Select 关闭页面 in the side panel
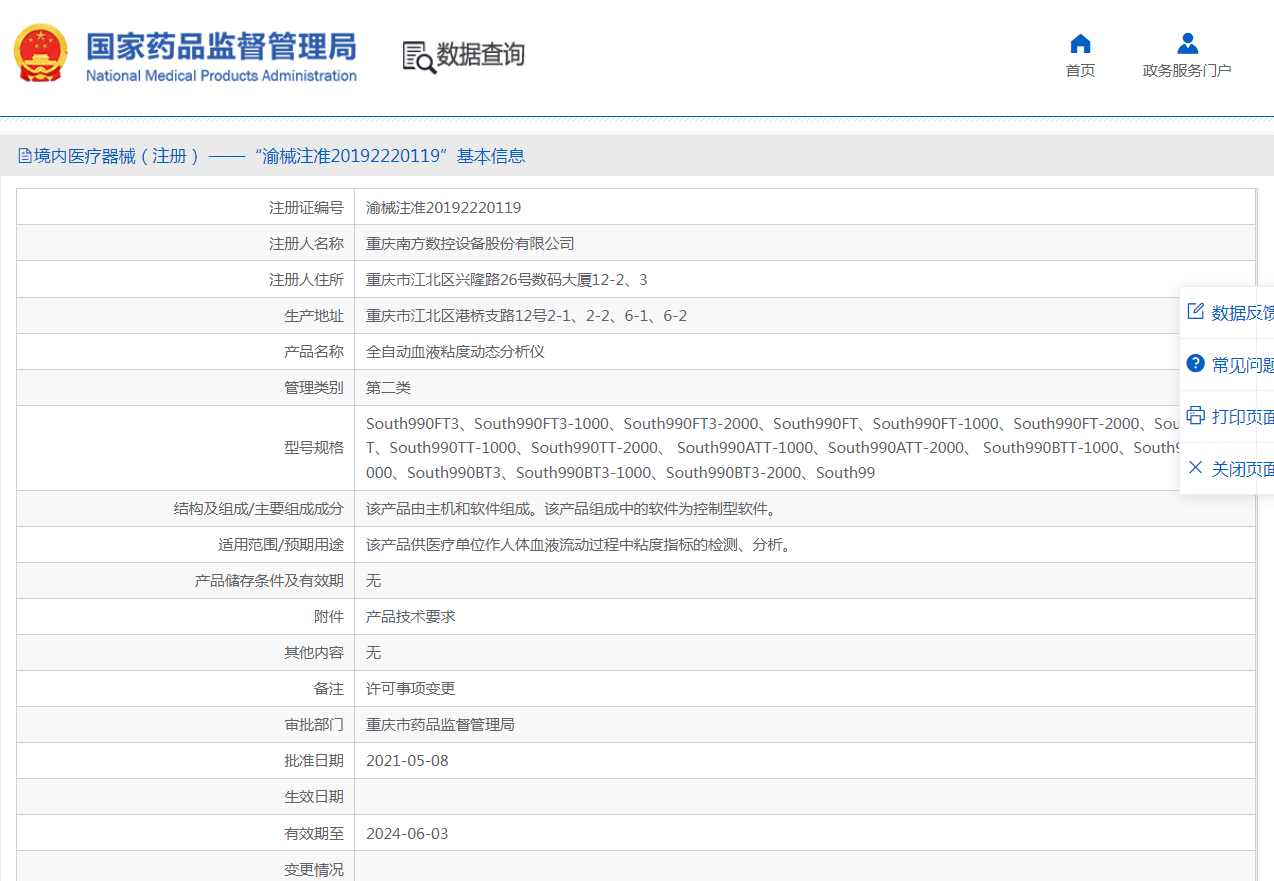The width and height of the screenshot is (1274, 881). 1243,469
